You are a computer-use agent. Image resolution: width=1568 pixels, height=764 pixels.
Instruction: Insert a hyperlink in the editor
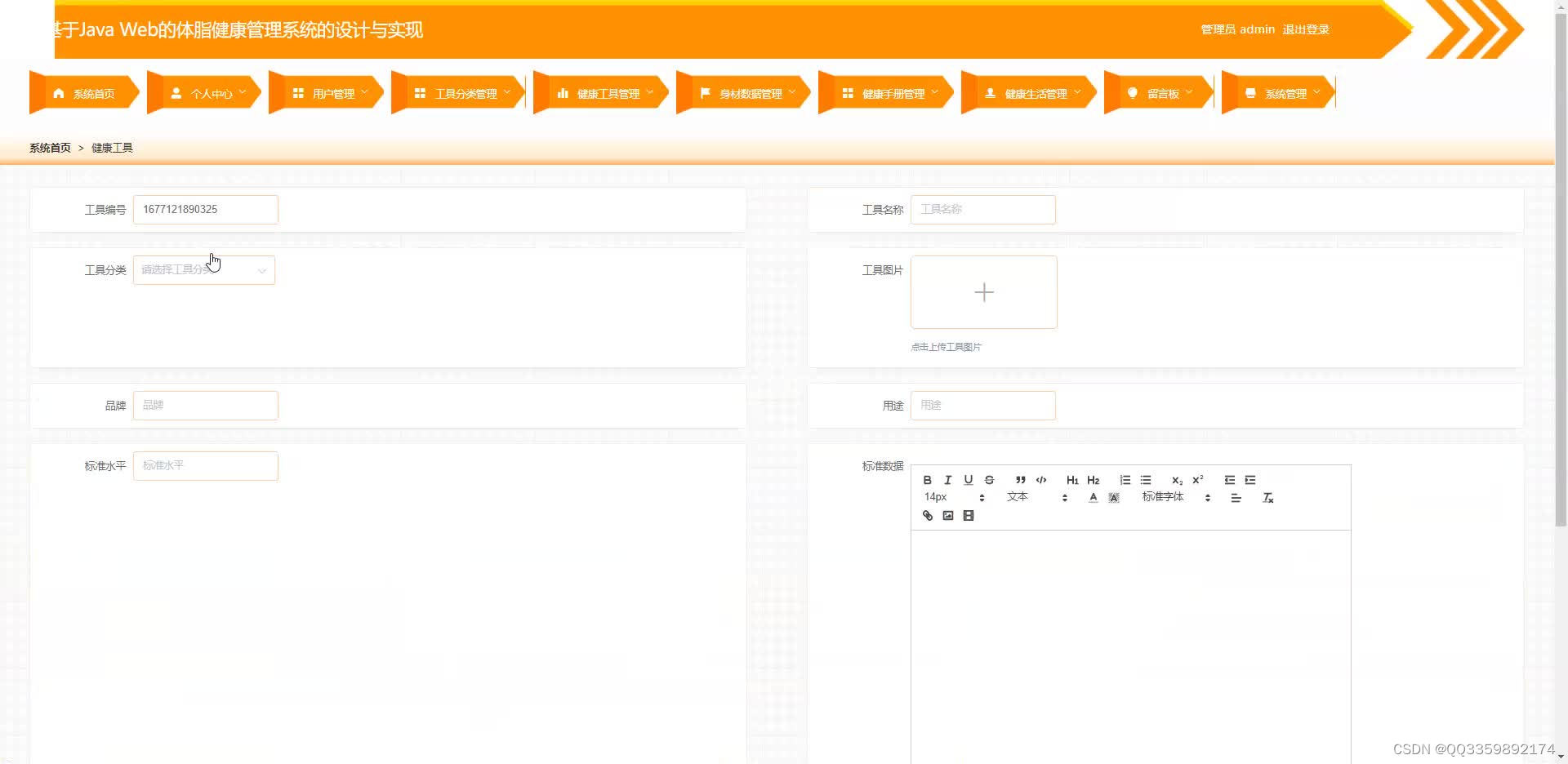click(x=927, y=516)
